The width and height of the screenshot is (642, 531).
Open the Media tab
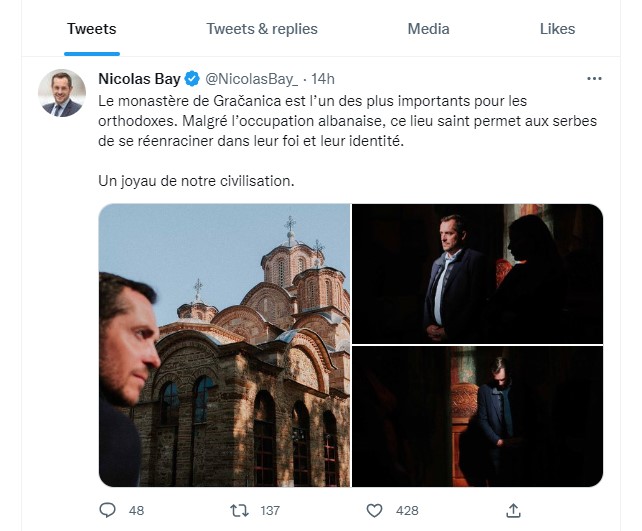428,29
